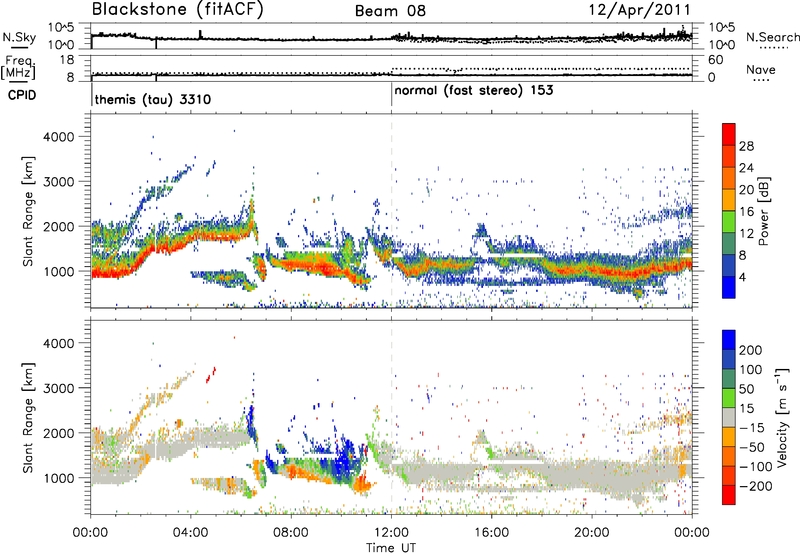Click the "-200" tick on the Velocity colorbar
Screen dimensions: 800x554
pos(756,486)
